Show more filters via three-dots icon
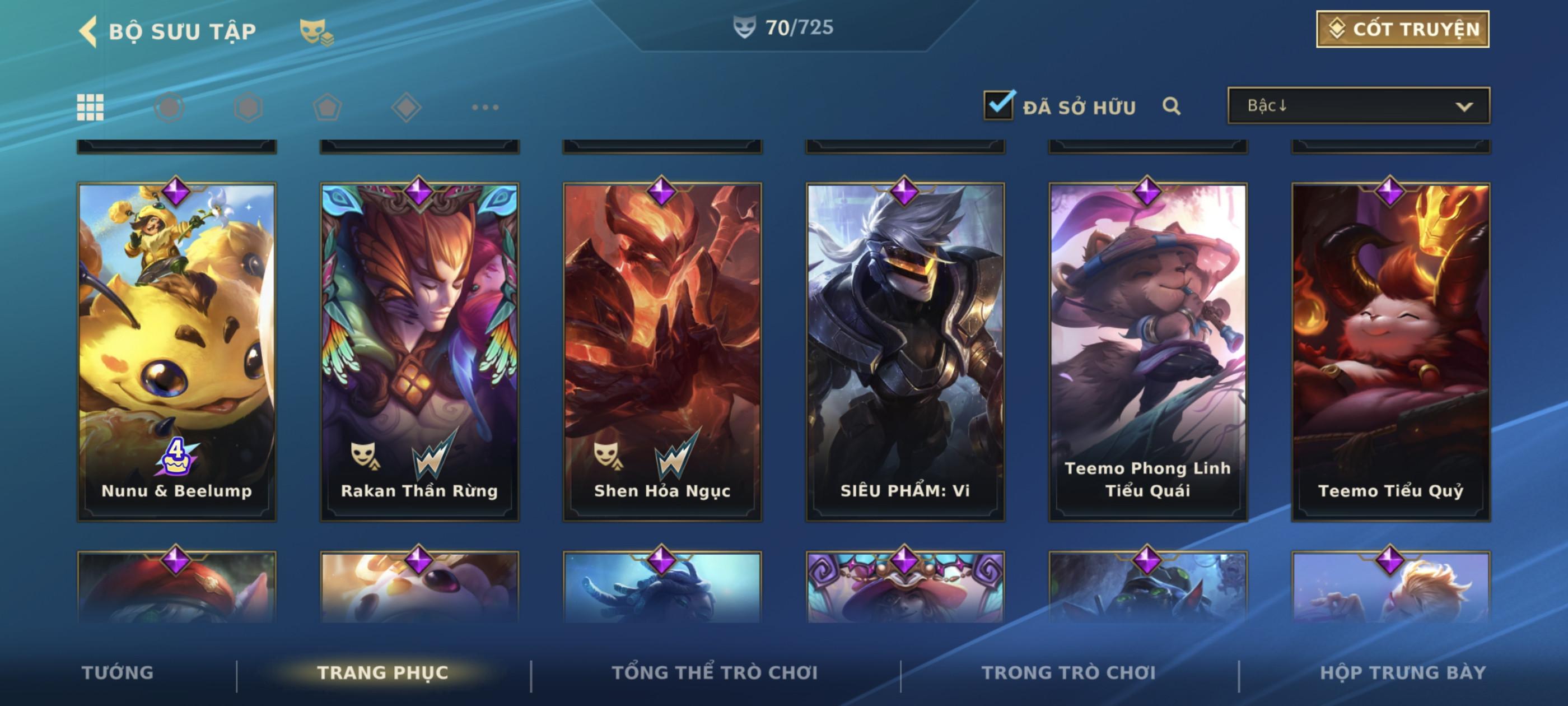 pos(485,107)
